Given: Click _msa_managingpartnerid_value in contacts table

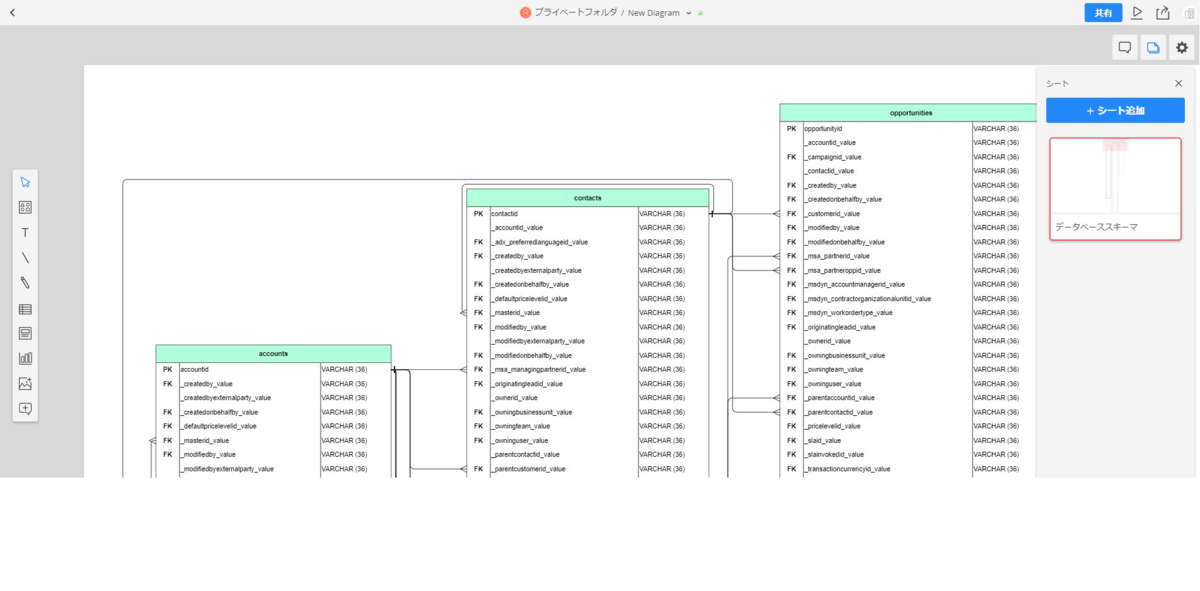Looking at the screenshot, I should click(538, 370).
